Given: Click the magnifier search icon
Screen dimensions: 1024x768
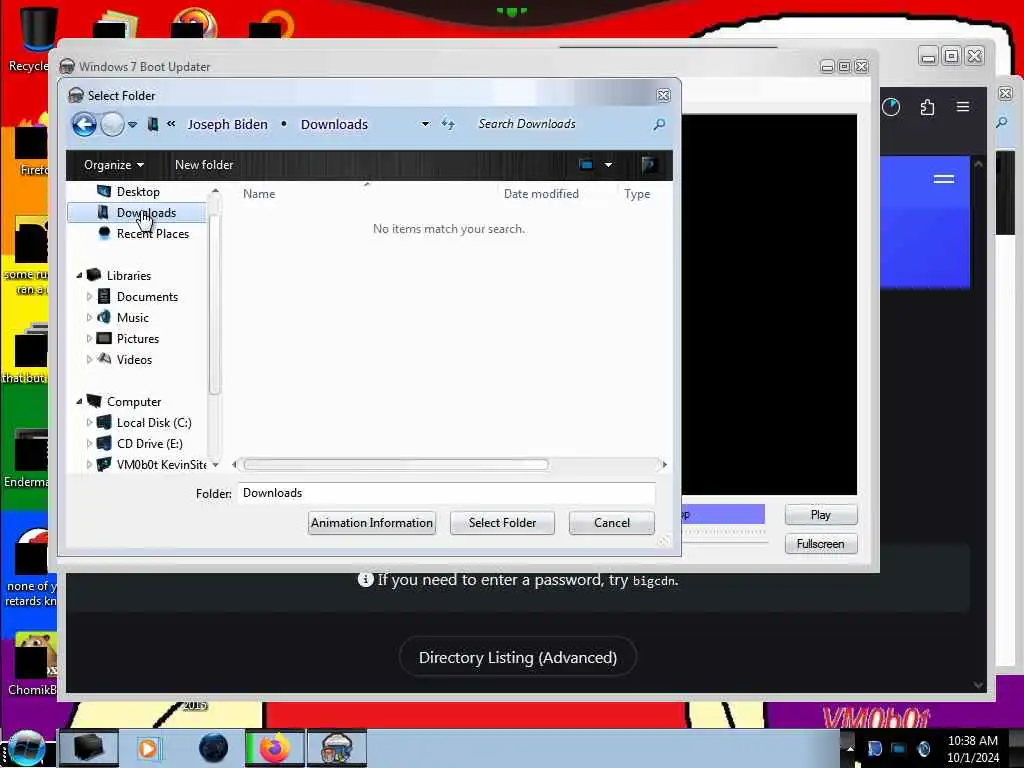Looking at the screenshot, I should click(x=659, y=124).
